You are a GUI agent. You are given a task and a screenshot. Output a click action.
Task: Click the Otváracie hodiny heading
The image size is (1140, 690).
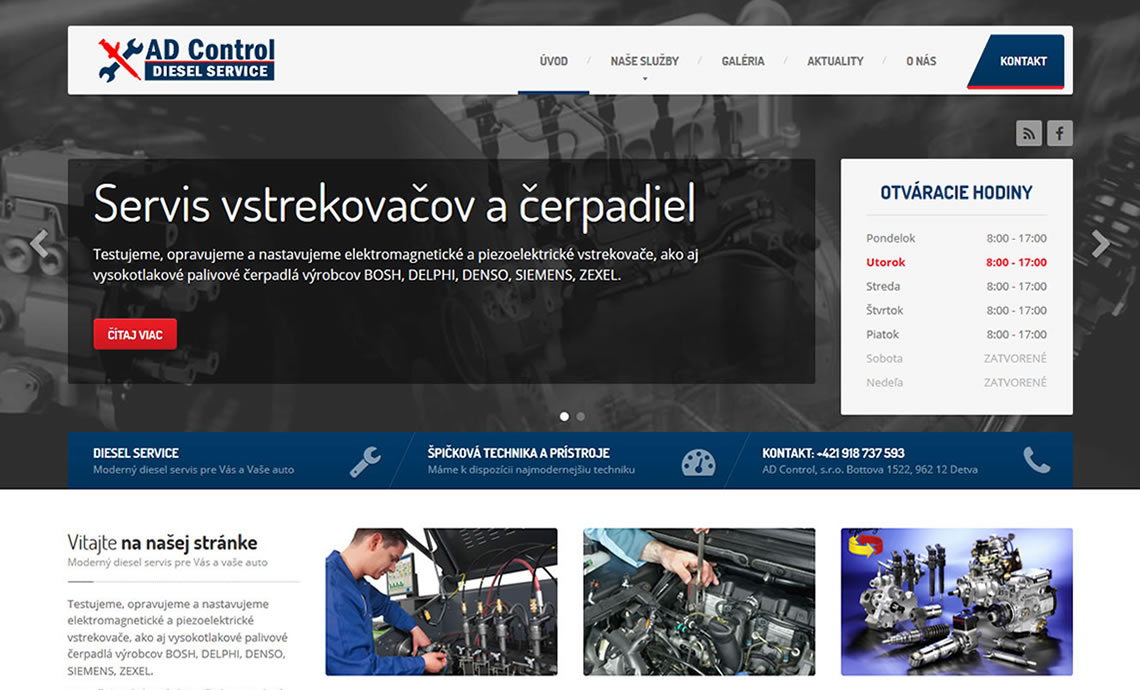(956, 193)
